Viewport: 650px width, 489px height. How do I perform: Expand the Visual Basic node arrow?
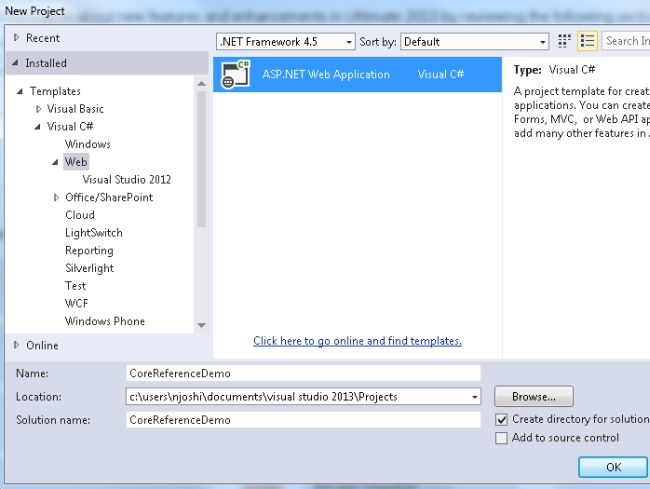tap(39, 109)
